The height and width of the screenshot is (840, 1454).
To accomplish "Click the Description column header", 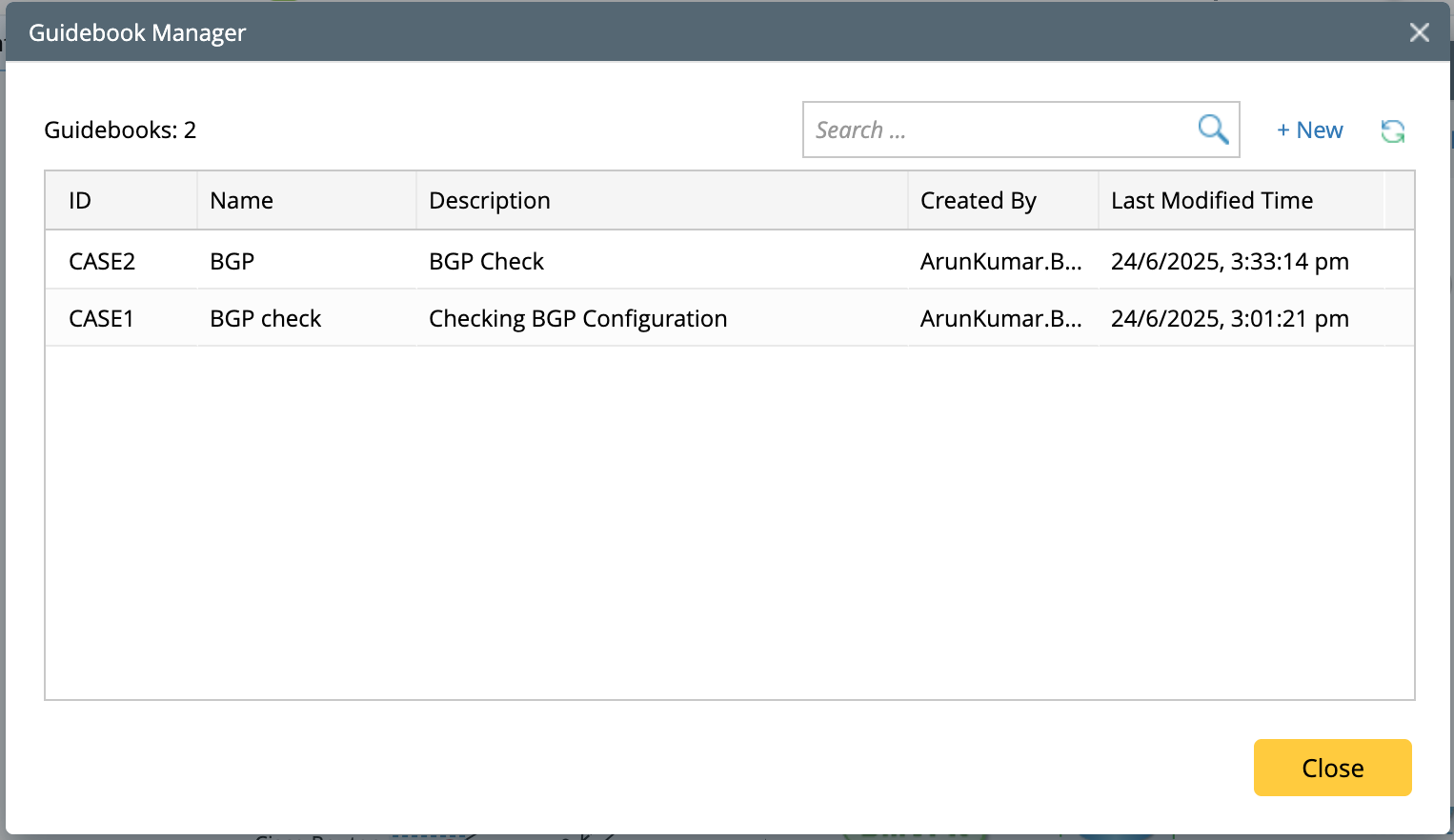I will pyautogui.click(x=490, y=201).
